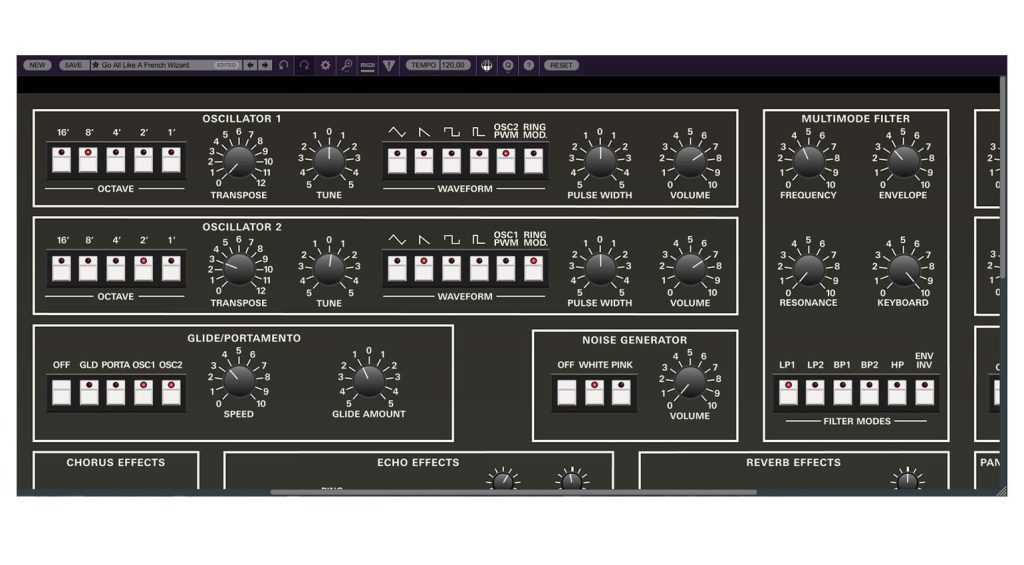Select BP1 filter mode
The width and height of the screenshot is (1024, 565).
[842, 393]
